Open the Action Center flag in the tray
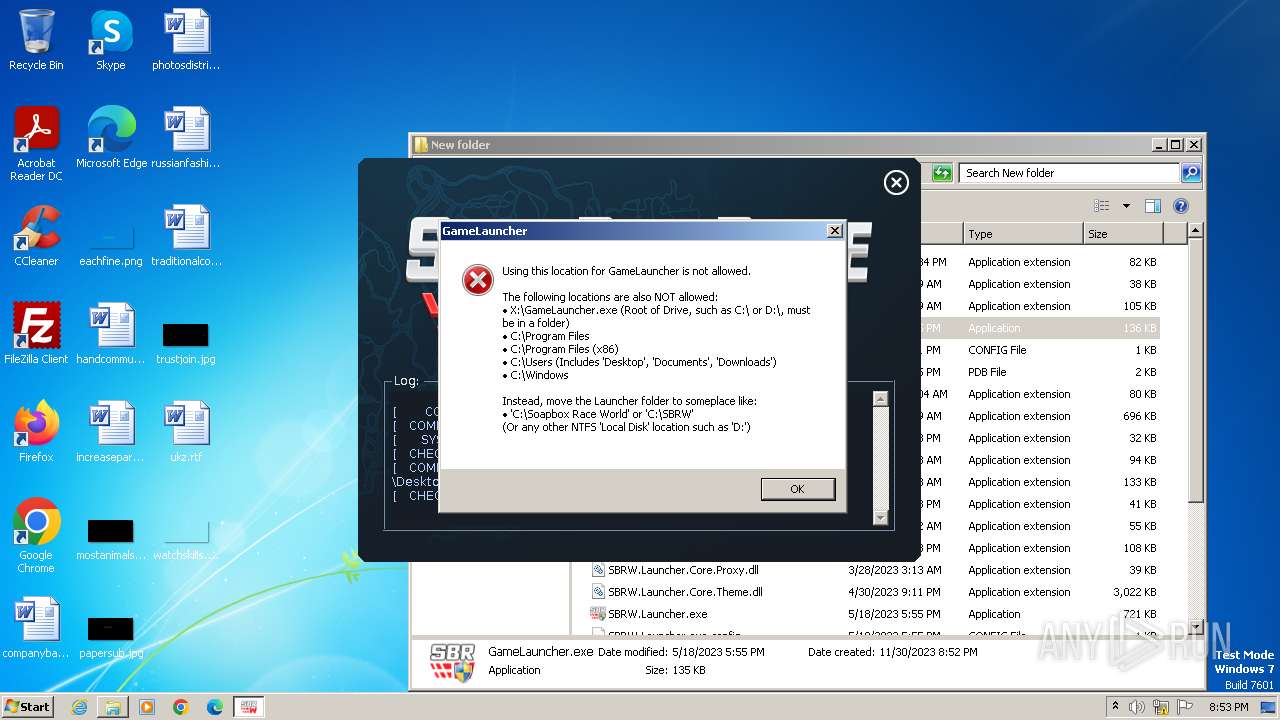1280x720 pixels. click(1187, 706)
